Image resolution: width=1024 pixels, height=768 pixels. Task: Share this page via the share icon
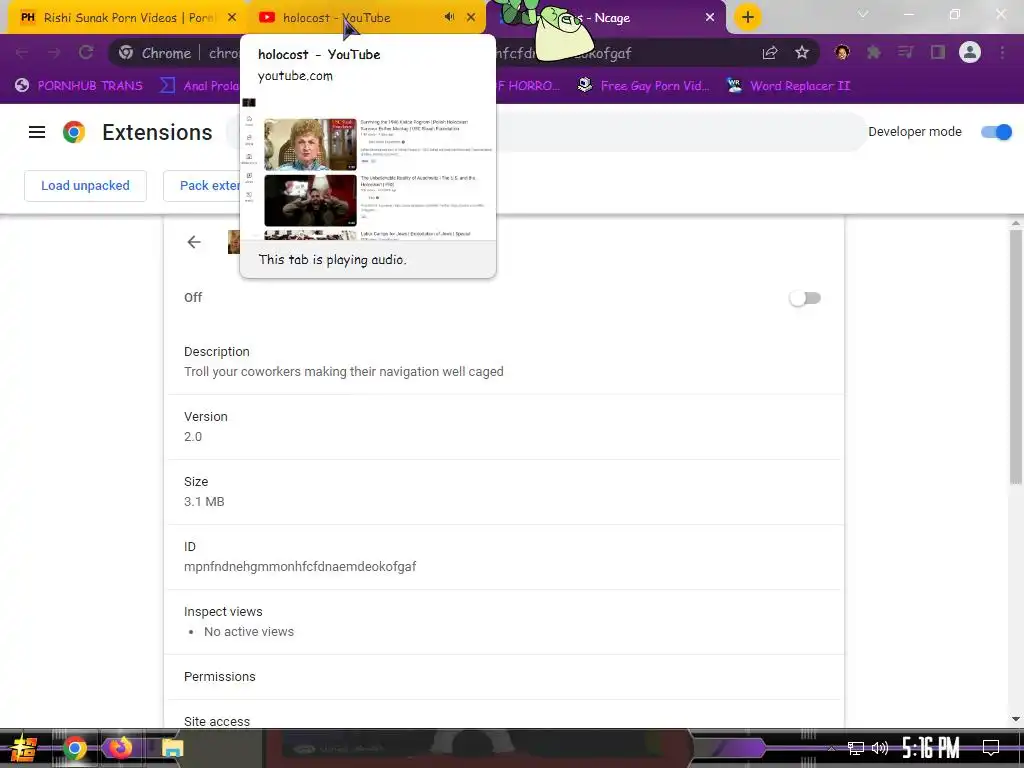(770, 53)
